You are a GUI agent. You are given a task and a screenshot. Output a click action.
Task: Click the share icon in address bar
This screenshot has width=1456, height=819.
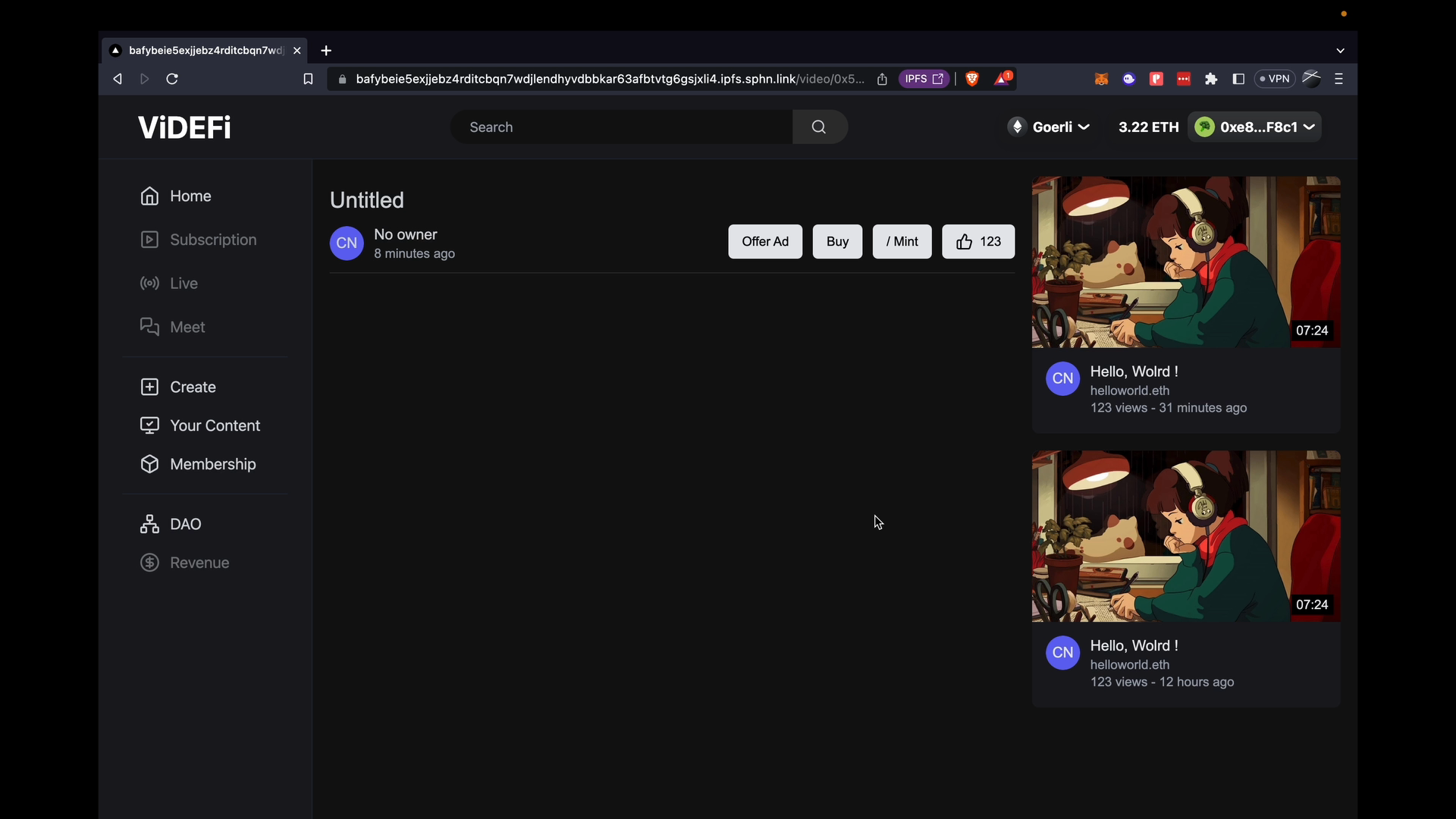(882, 79)
